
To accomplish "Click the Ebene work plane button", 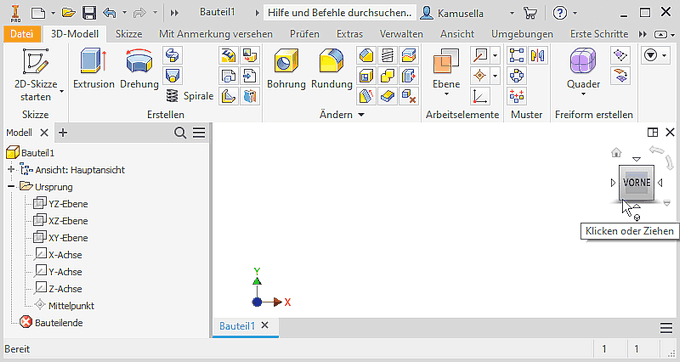I will (x=446, y=72).
